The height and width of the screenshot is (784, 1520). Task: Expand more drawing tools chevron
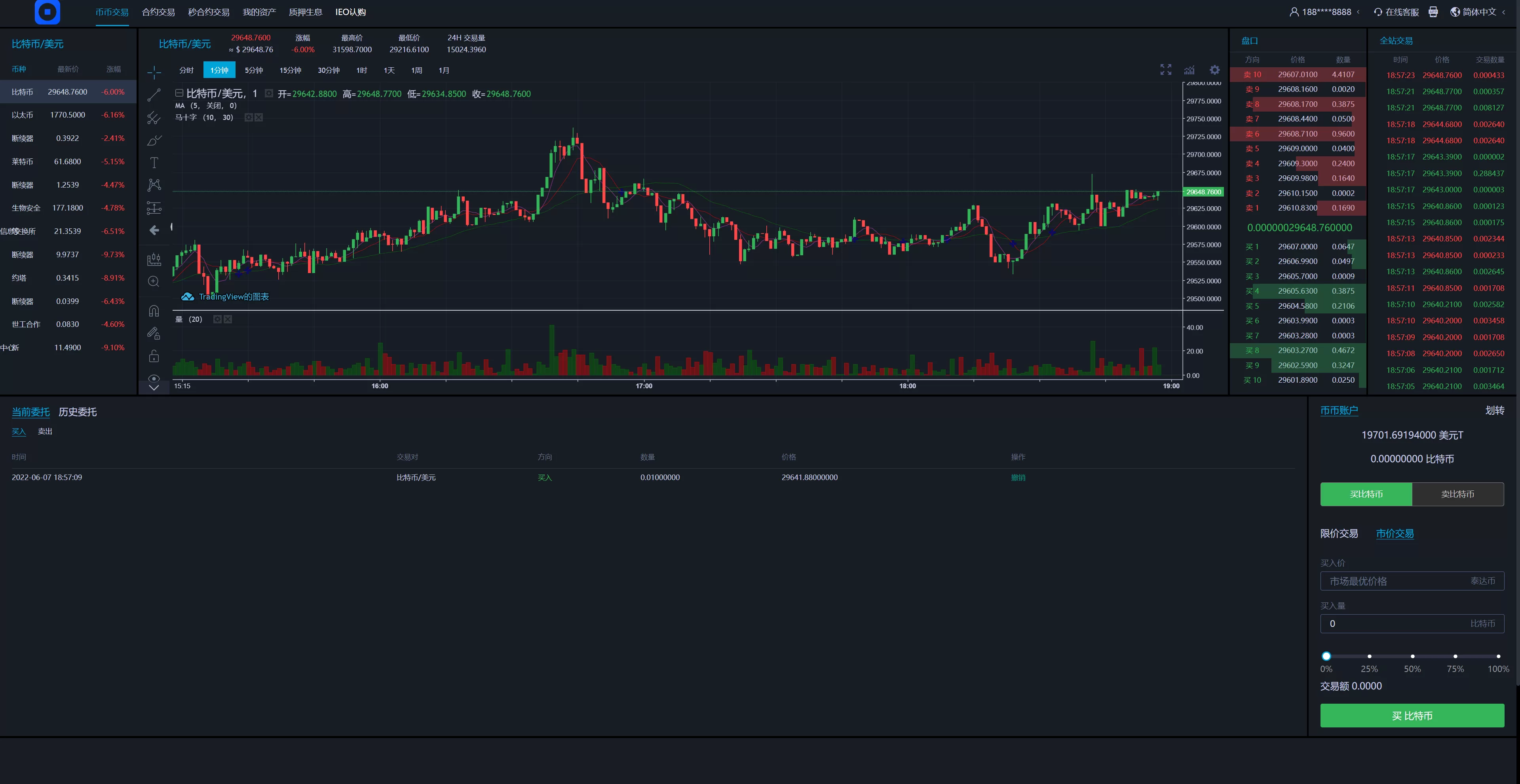154,387
